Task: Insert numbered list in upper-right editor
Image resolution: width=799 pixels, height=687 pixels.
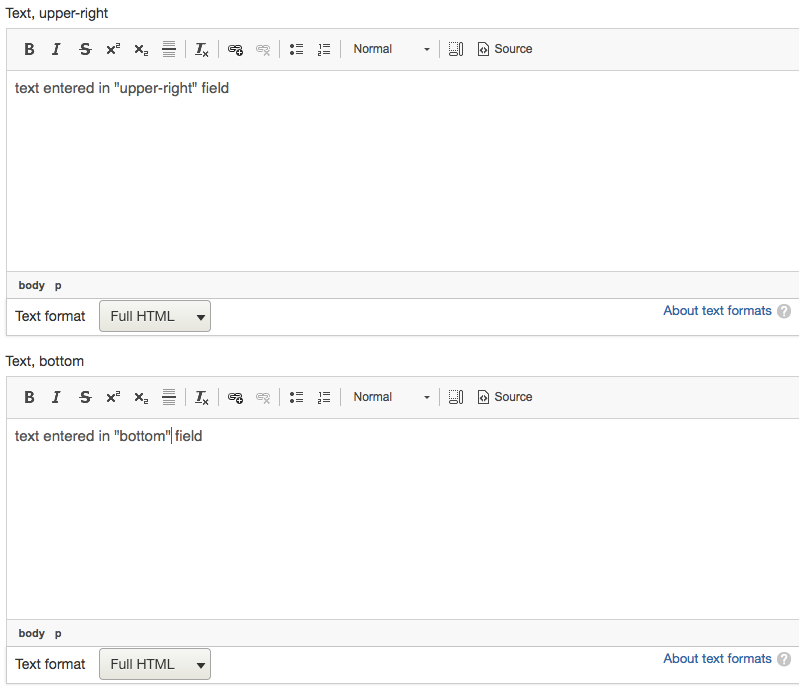Action: (x=323, y=49)
